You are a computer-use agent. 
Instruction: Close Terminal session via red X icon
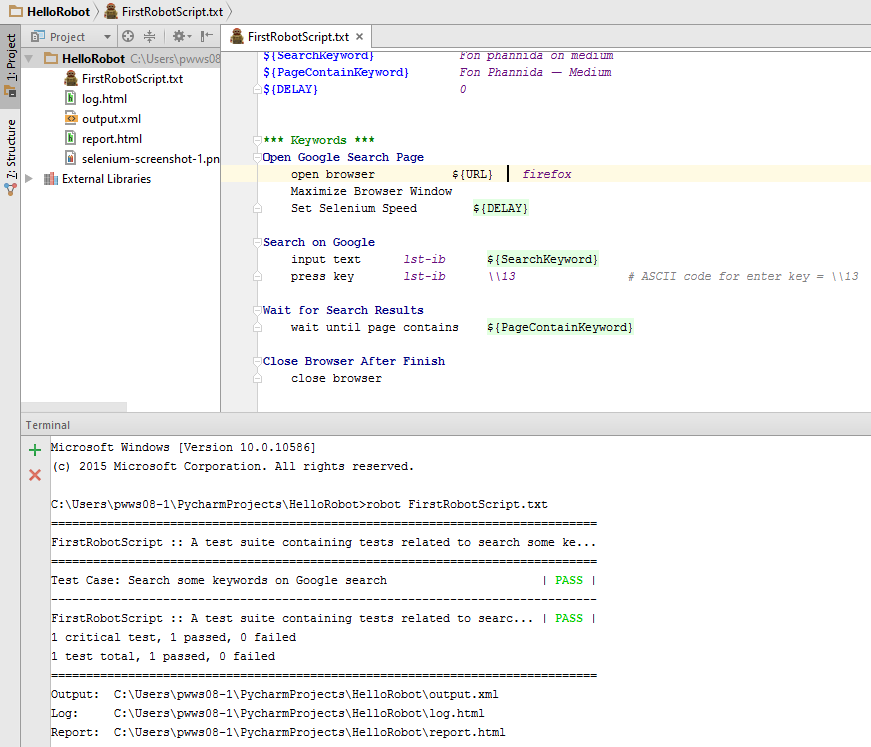34,474
